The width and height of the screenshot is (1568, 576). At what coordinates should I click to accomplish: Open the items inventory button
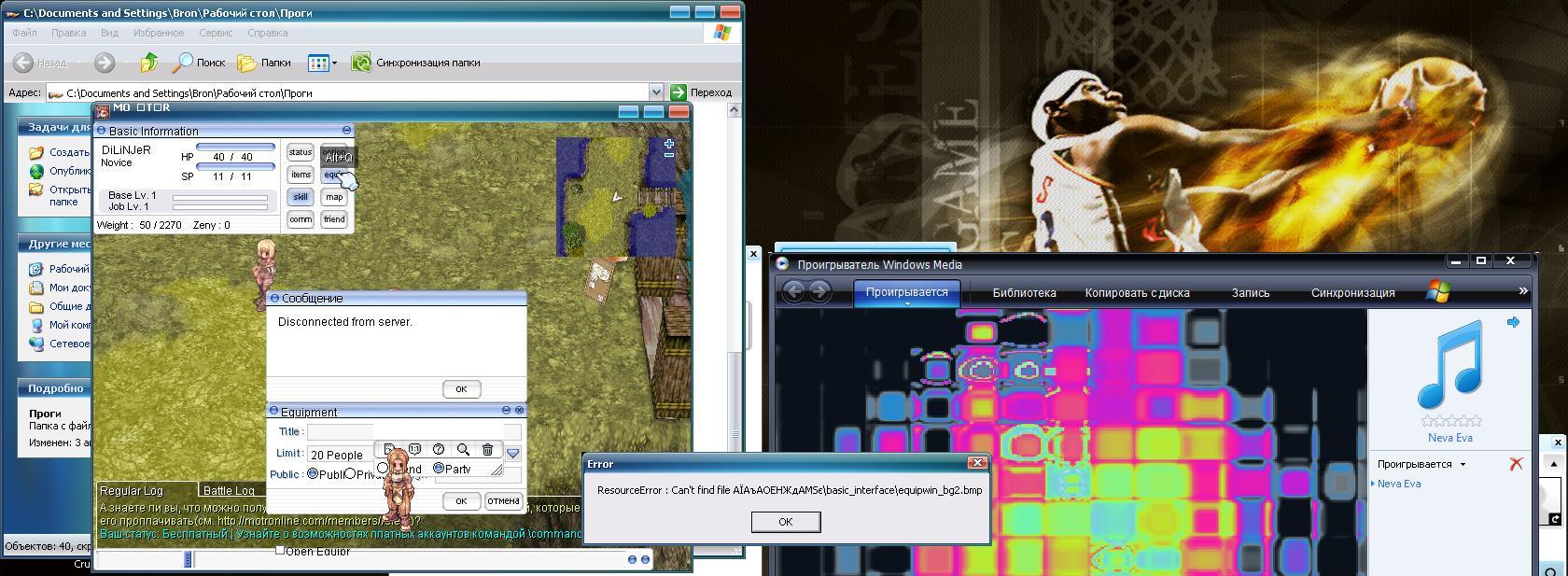tap(301, 175)
